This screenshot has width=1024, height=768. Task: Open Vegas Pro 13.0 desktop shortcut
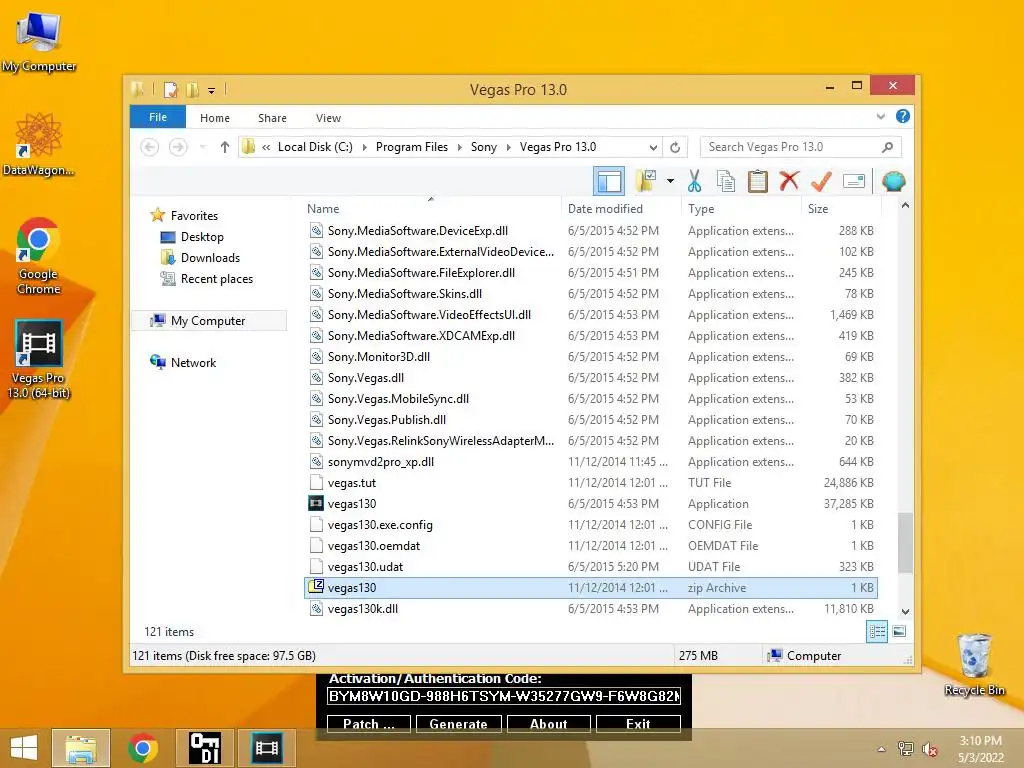[38, 360]
